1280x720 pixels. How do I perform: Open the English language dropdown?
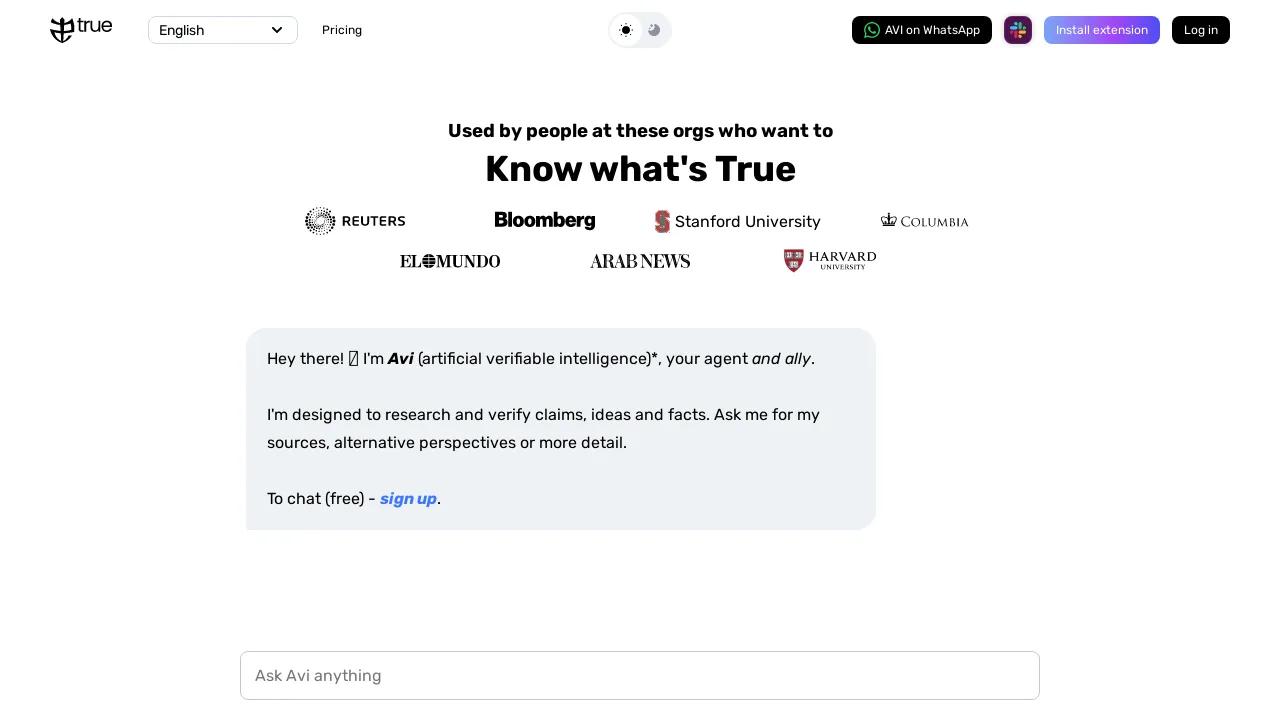(222, 30)
